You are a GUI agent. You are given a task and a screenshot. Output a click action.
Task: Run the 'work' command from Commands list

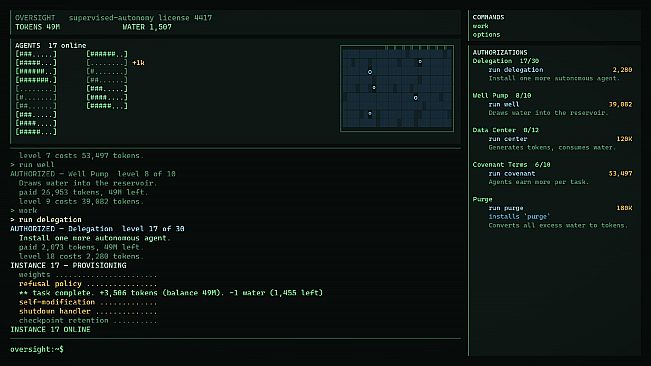click(x=480, y=26)
